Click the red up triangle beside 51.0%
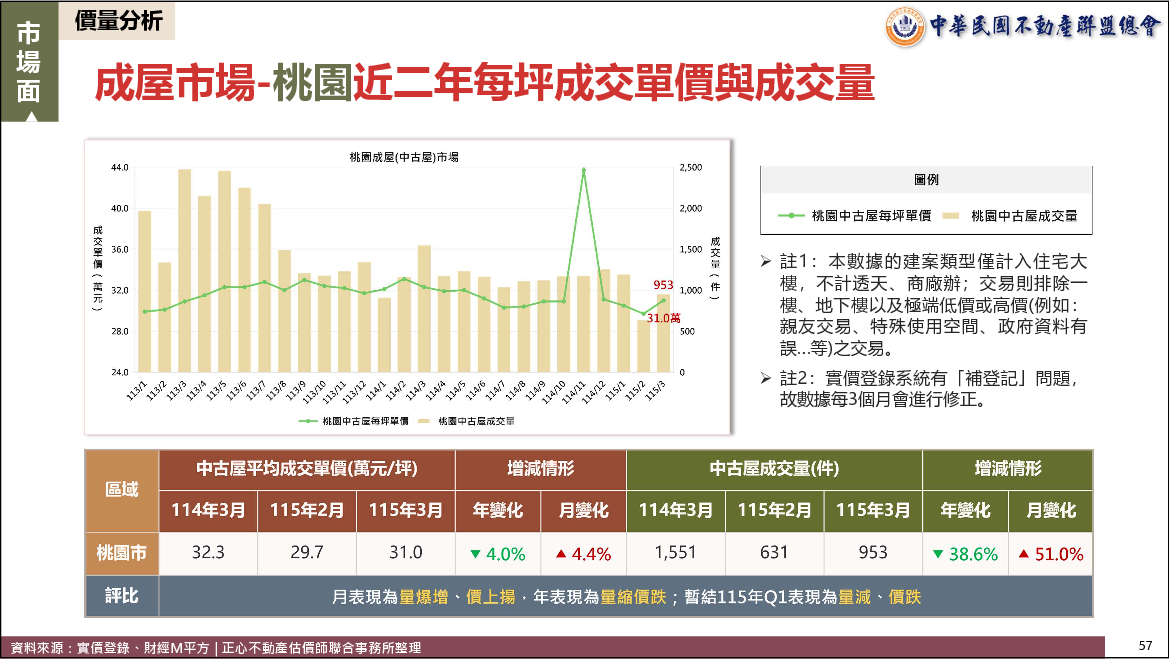The image size is (1169, 659). [1024, 554]
